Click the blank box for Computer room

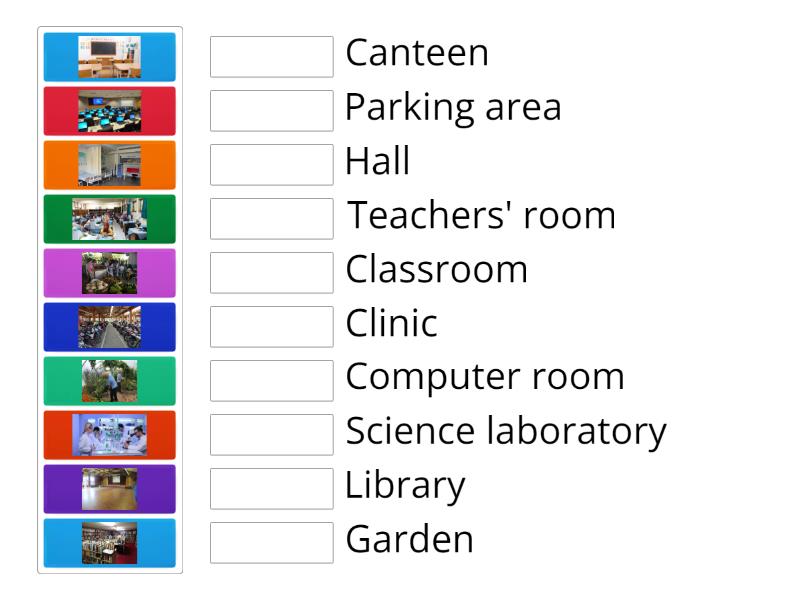[271, 381]
